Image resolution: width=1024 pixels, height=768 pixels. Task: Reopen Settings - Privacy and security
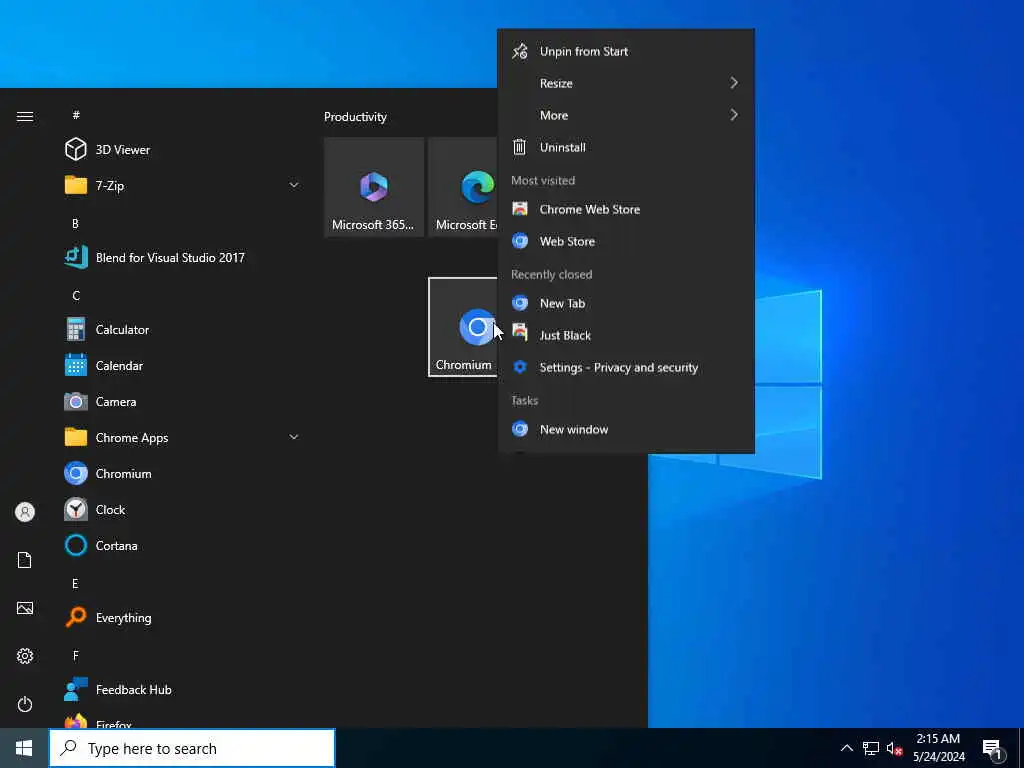pos(626,367)
